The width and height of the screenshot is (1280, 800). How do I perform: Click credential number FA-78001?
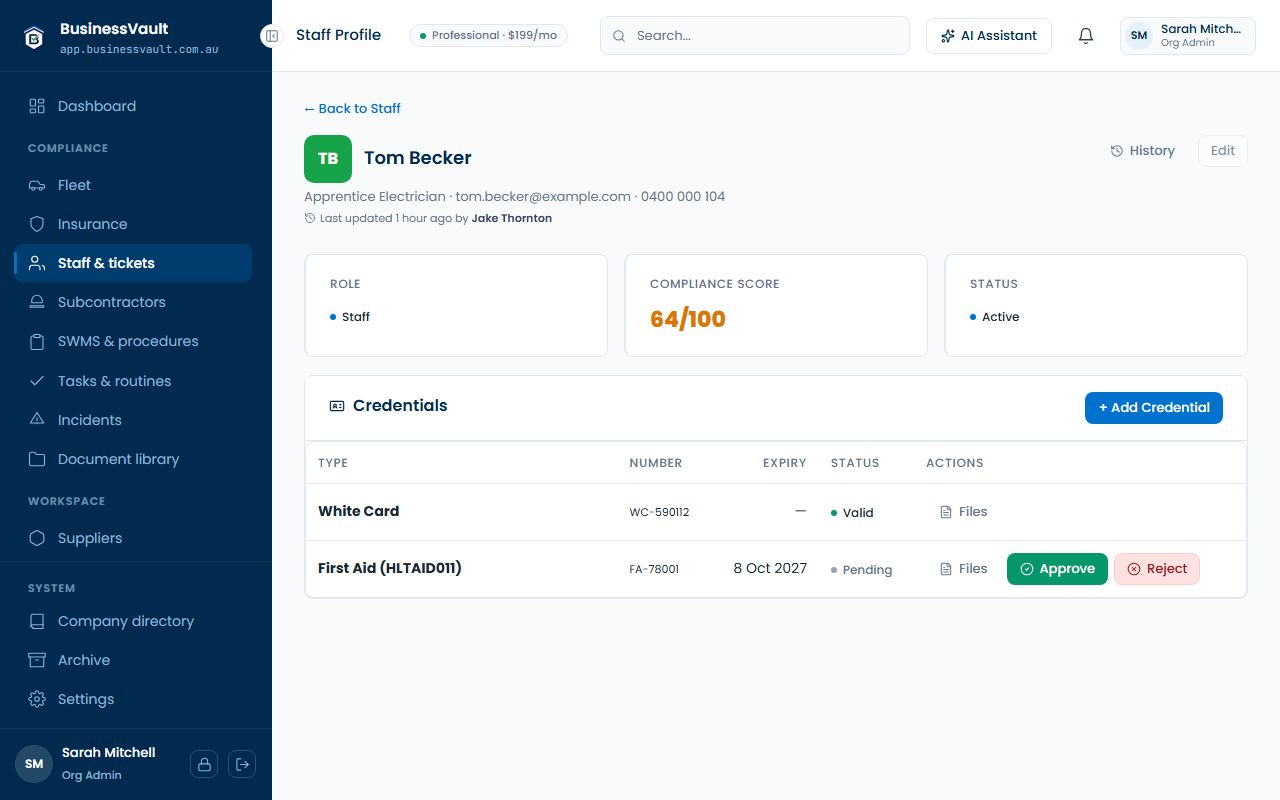point(654,570)
